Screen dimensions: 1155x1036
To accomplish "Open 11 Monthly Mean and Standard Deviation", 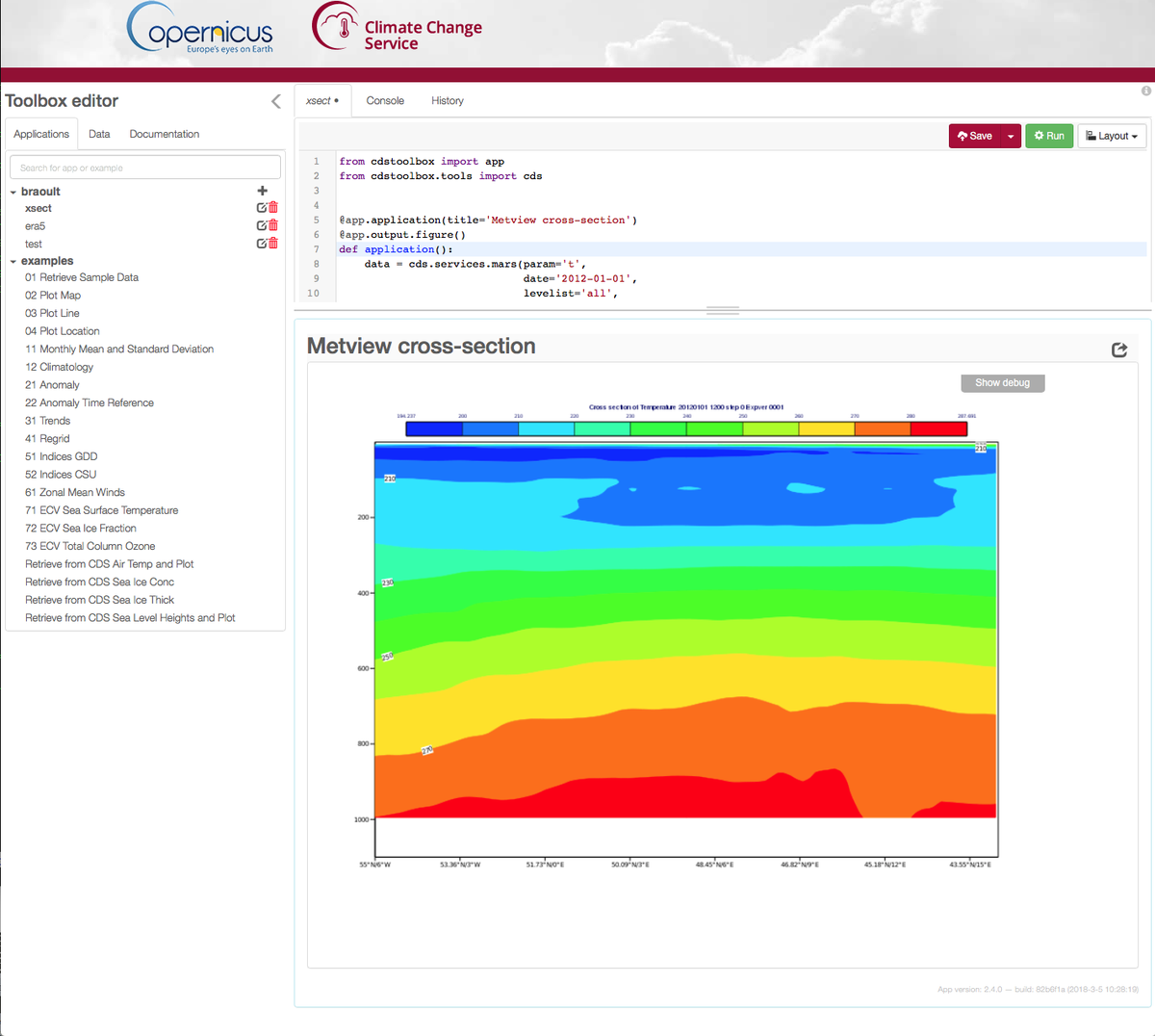I will coord(119,349).
